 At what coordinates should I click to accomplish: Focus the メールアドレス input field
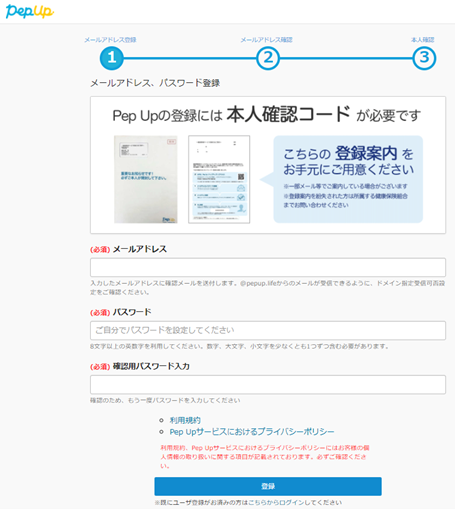(x=268, y=267)
